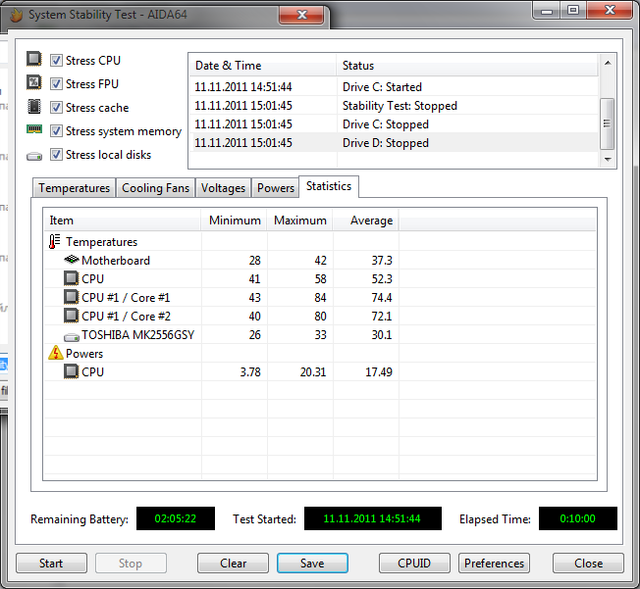Viewport: 640px width, 589px height.
Task: Uncheck the Stress CPU checkbox
Action: point(57,60)
